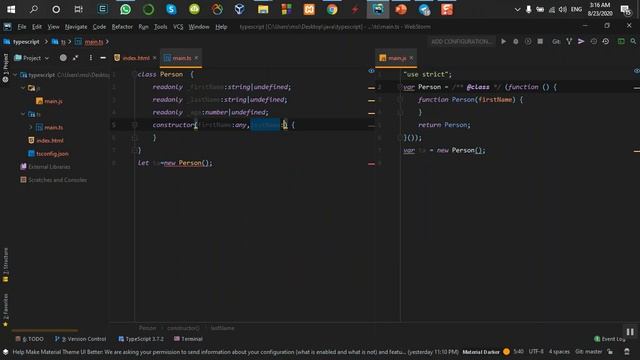This screenshot has width=640, height=360.
Task: Open the system tray overflow chevron
Action: (517, 9)
